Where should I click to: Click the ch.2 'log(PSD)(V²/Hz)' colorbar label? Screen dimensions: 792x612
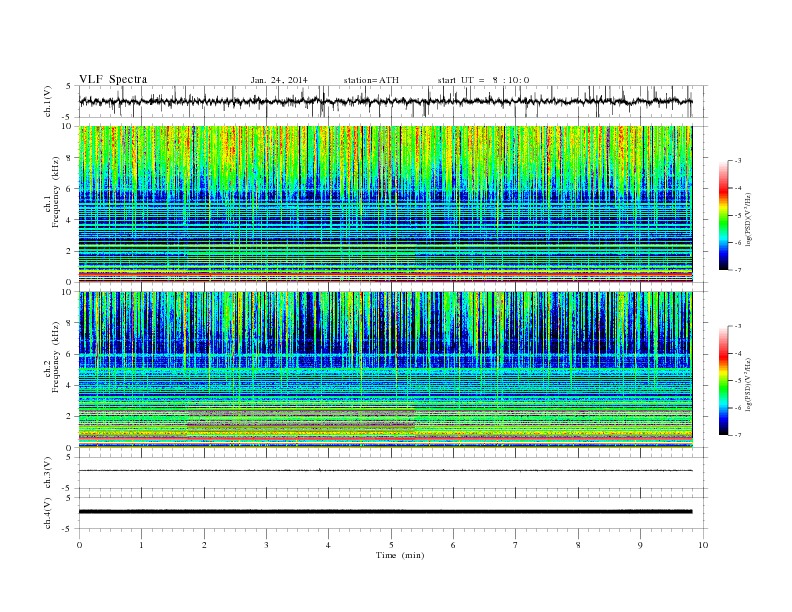pyautogui.click(x=749, y=383)
